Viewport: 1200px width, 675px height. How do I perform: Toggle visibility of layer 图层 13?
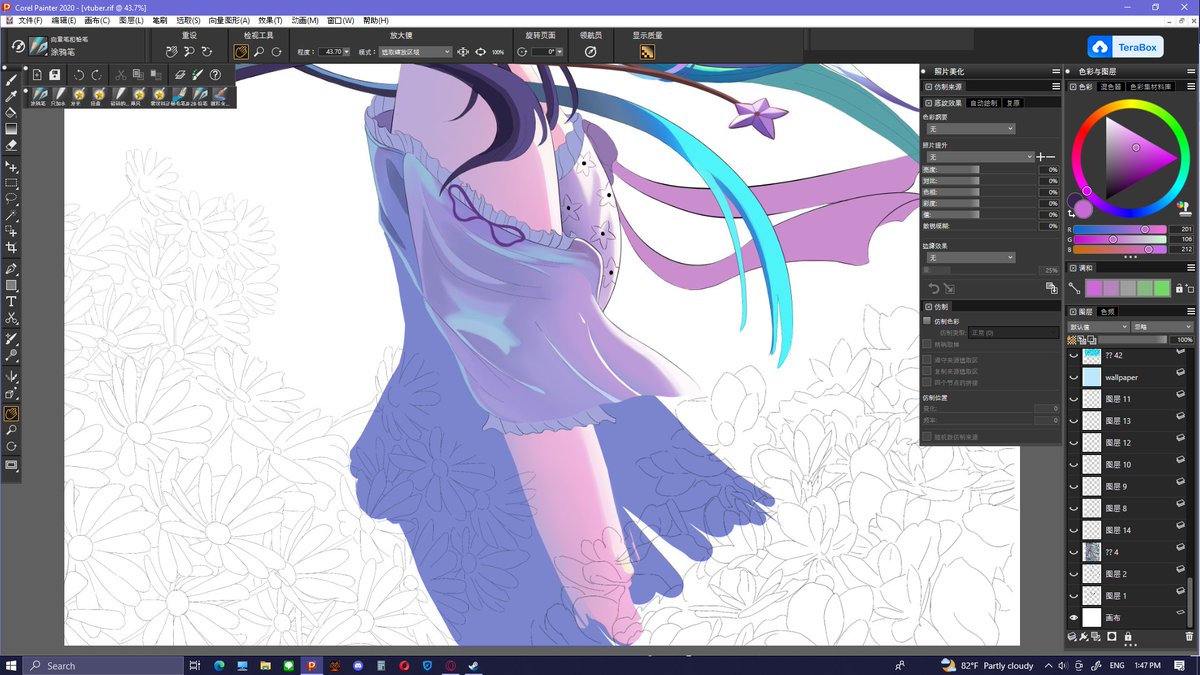click(1074, 421)
